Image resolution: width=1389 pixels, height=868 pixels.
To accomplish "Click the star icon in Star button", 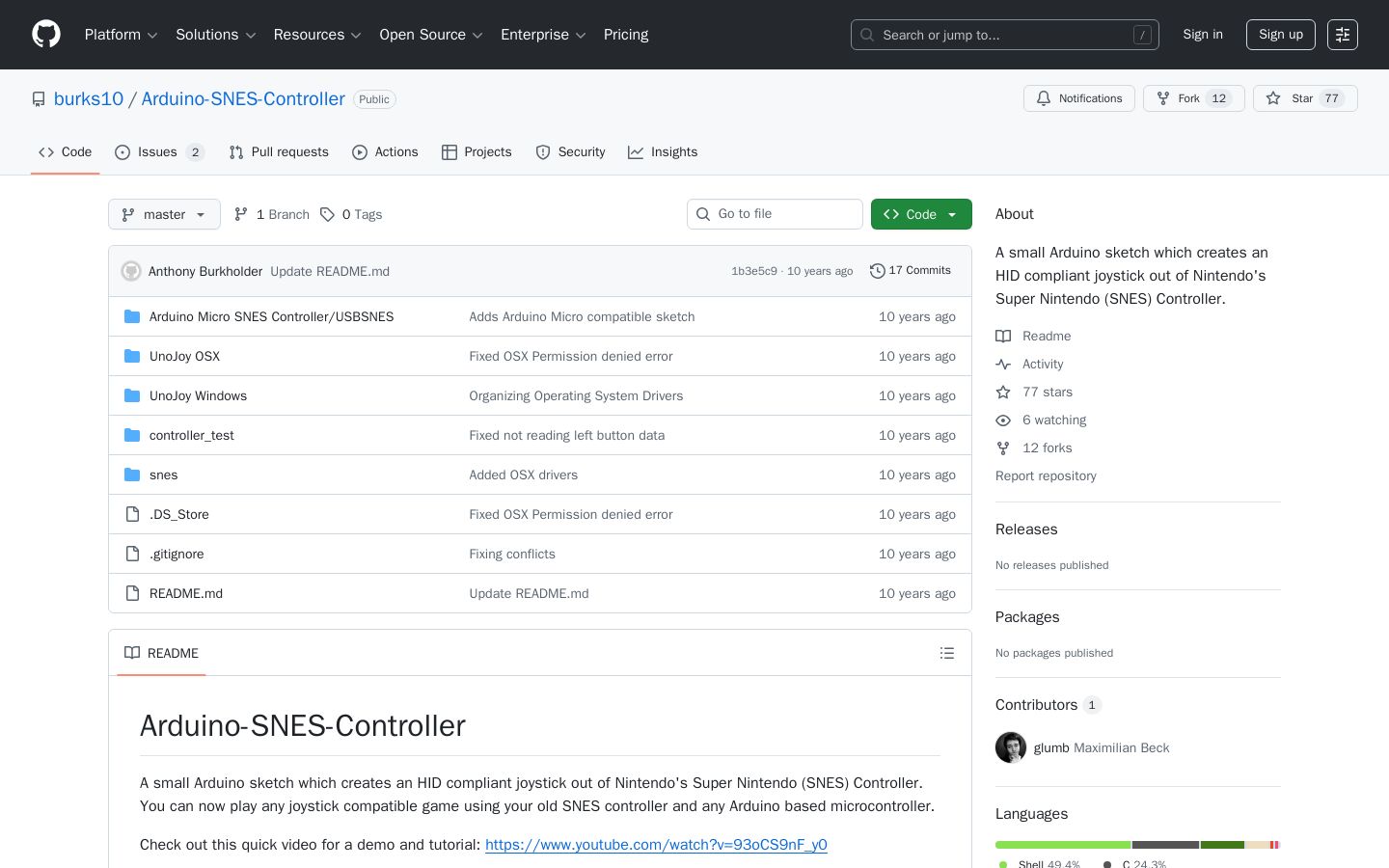I will (x=1273, y=98).
